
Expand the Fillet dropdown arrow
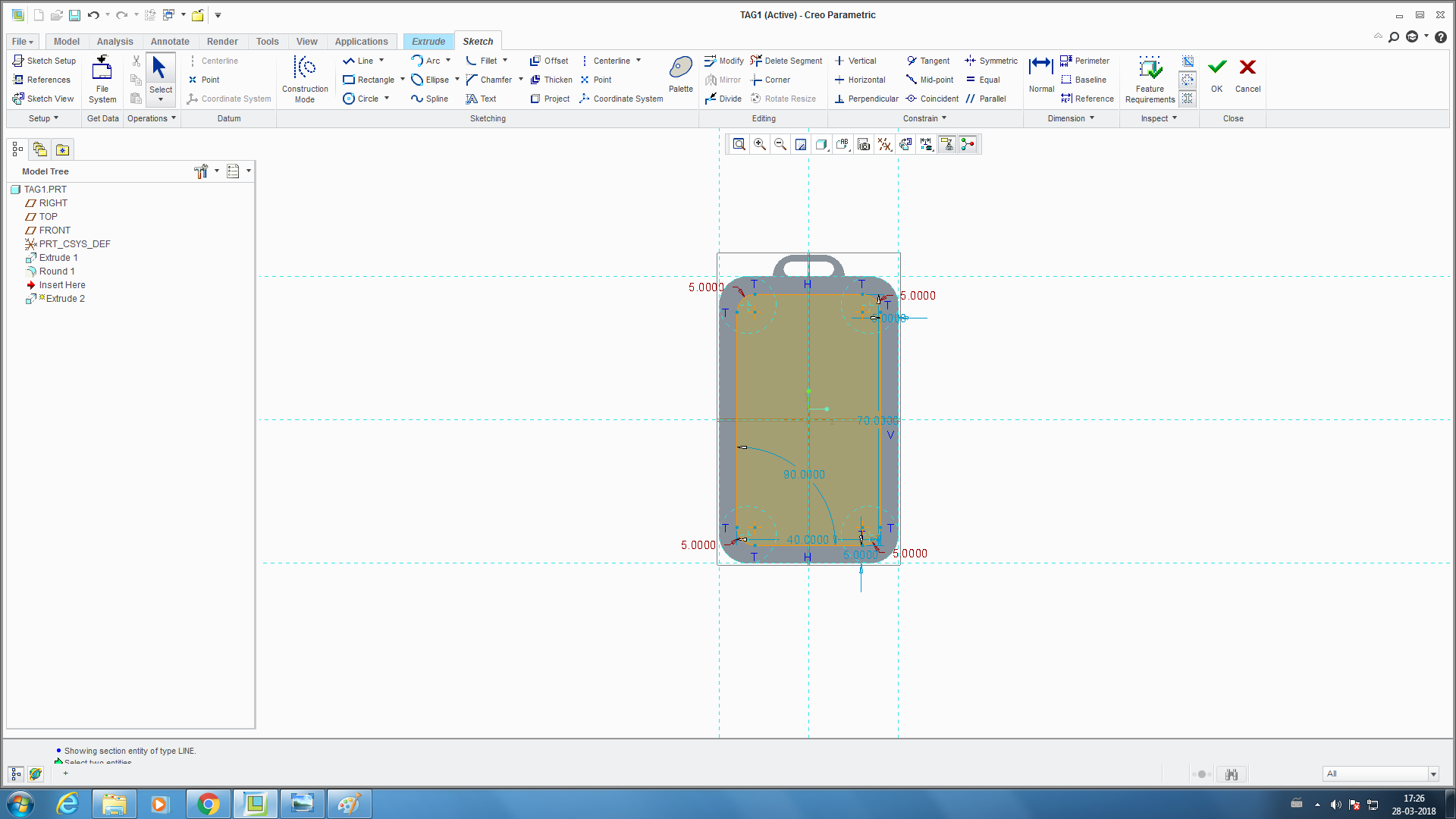505,61
